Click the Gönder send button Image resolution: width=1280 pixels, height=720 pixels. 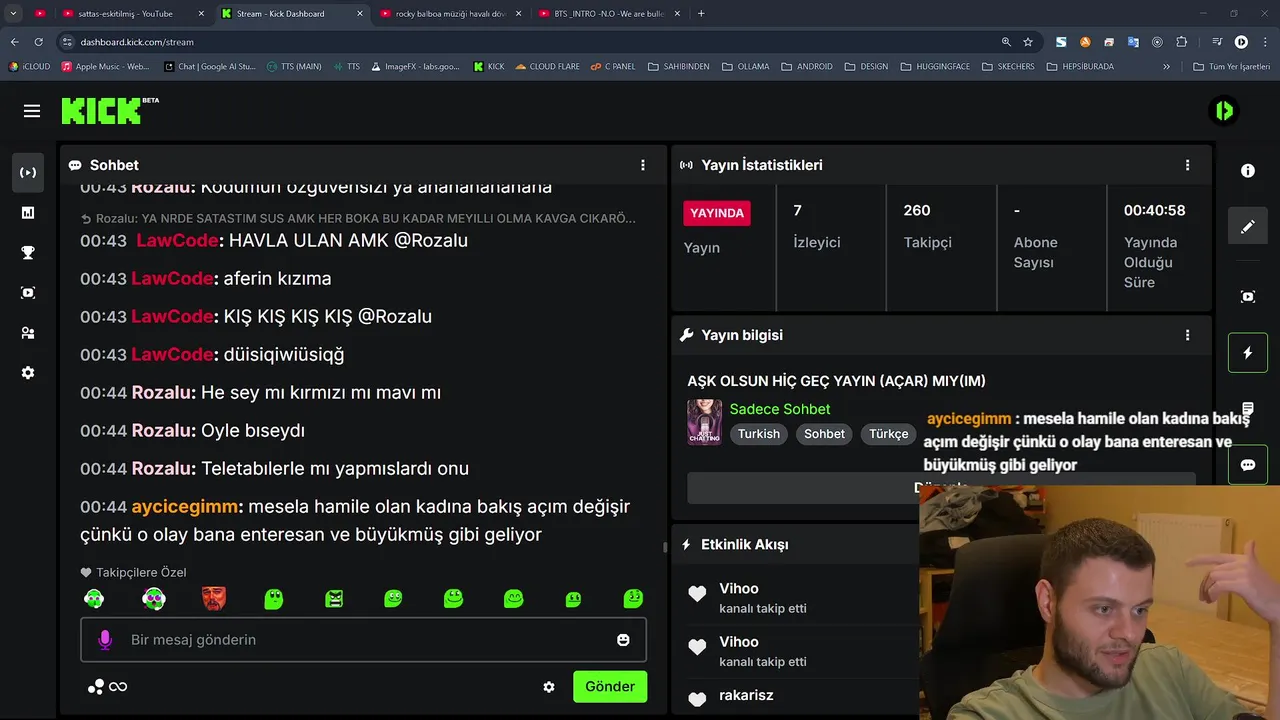pyautogui.click(x=610, y=687)
